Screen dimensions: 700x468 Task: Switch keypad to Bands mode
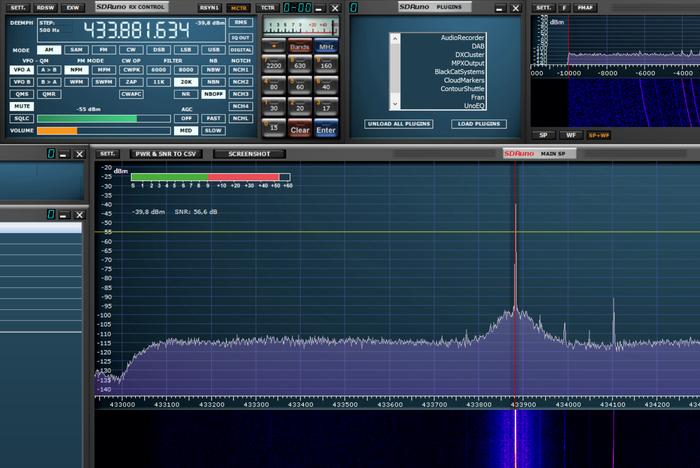click(x=300, y=46)
